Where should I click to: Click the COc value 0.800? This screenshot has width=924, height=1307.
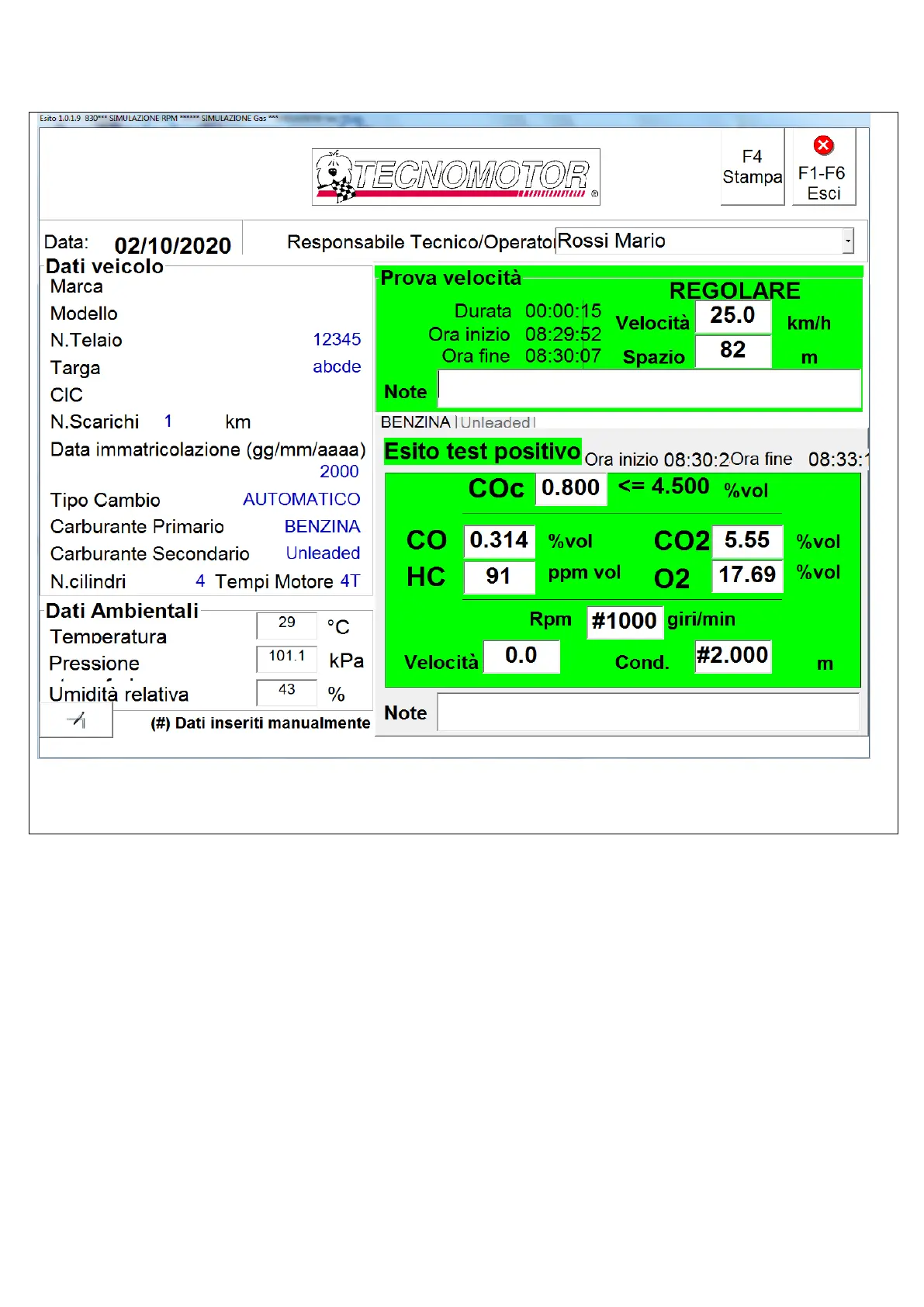[570, 488]
